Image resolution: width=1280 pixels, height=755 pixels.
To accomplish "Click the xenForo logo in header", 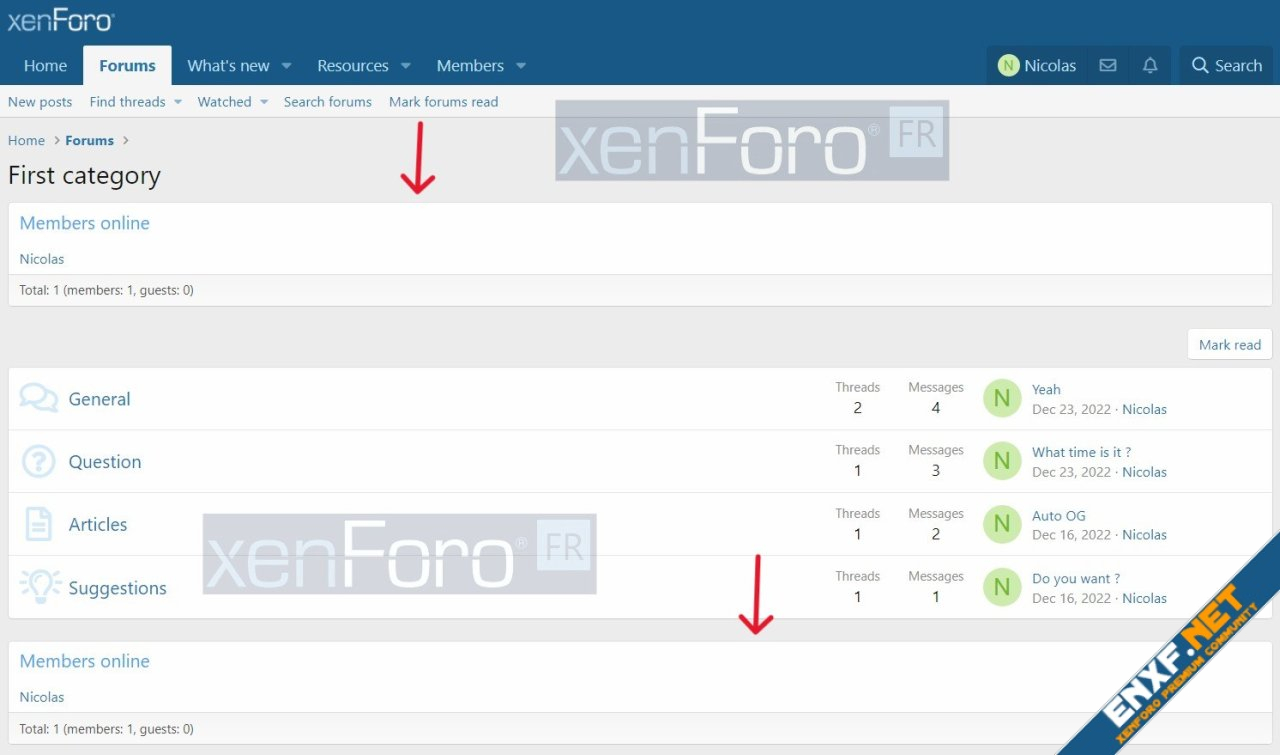I will point(61,21).
